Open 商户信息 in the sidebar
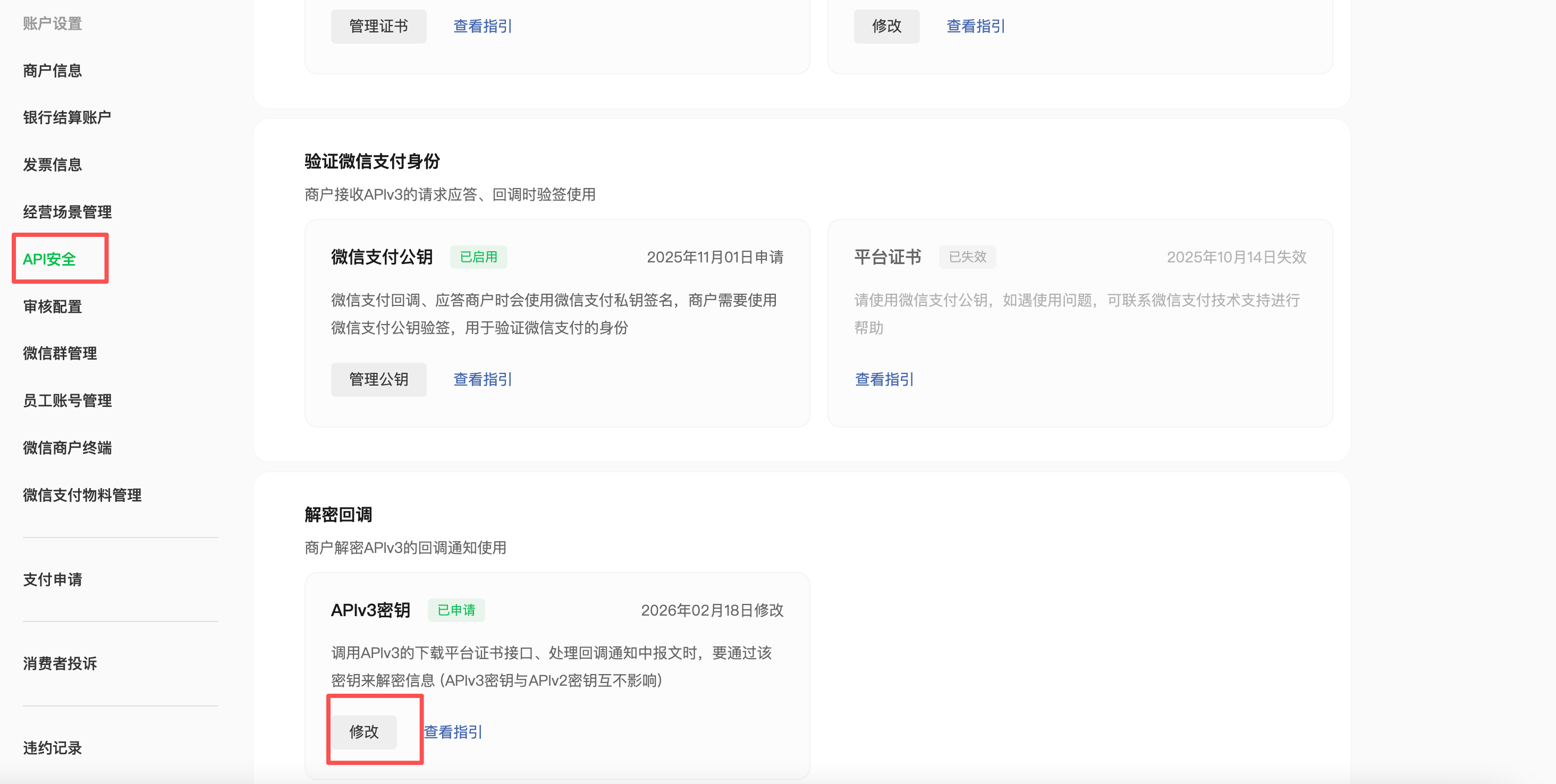 (x=52, y=71)
